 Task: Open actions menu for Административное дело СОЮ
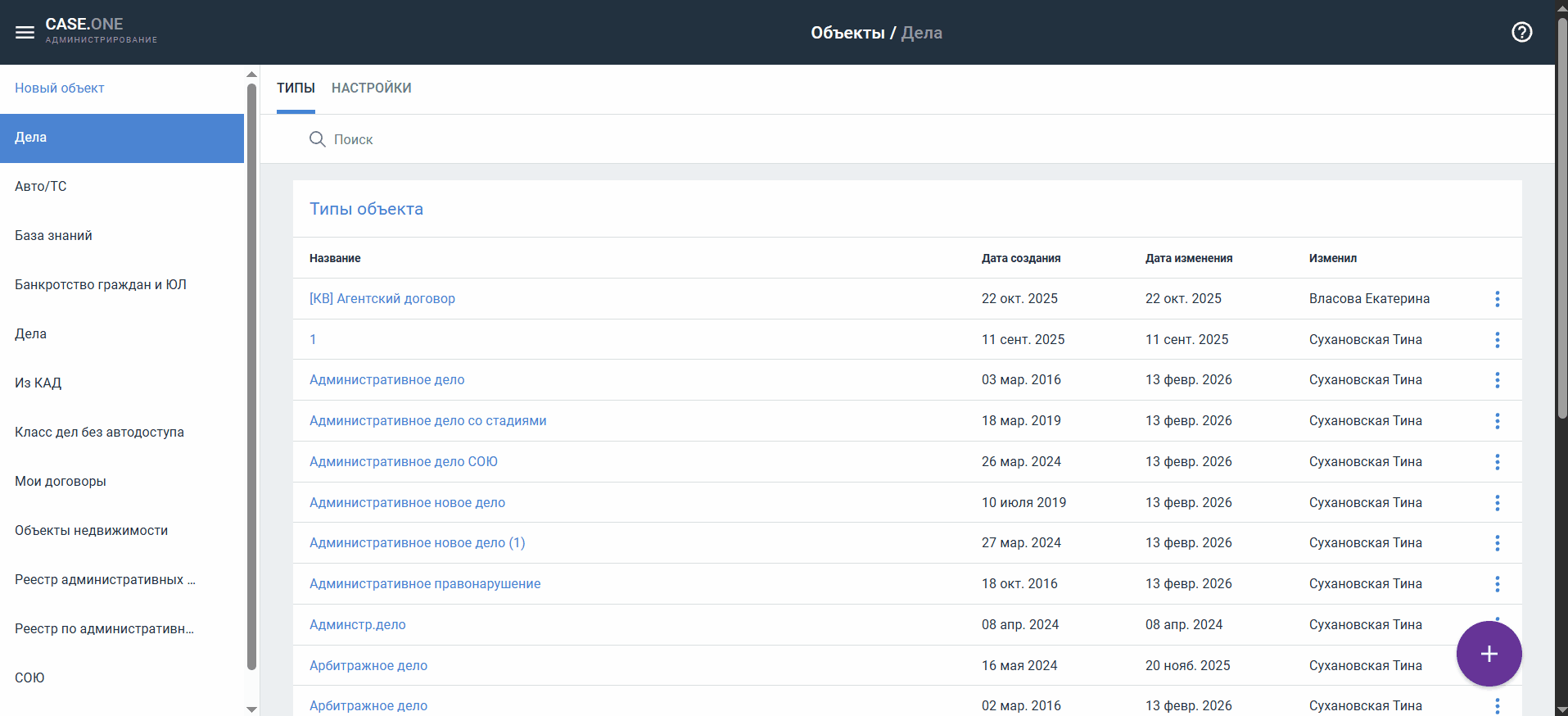[1497, 462]
